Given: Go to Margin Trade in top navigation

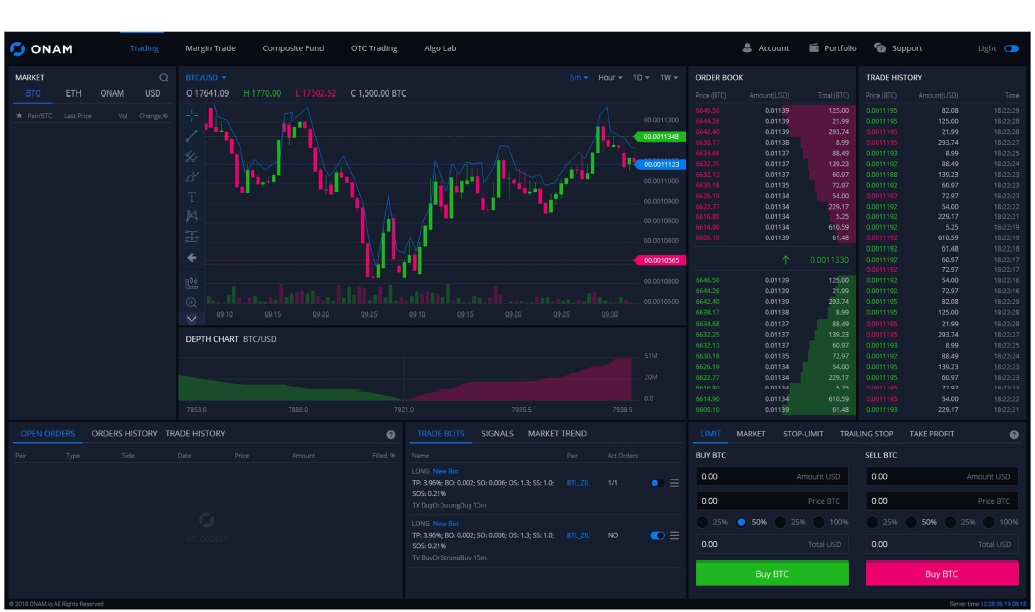Looking at the screenshot, I should coord(211,48).
